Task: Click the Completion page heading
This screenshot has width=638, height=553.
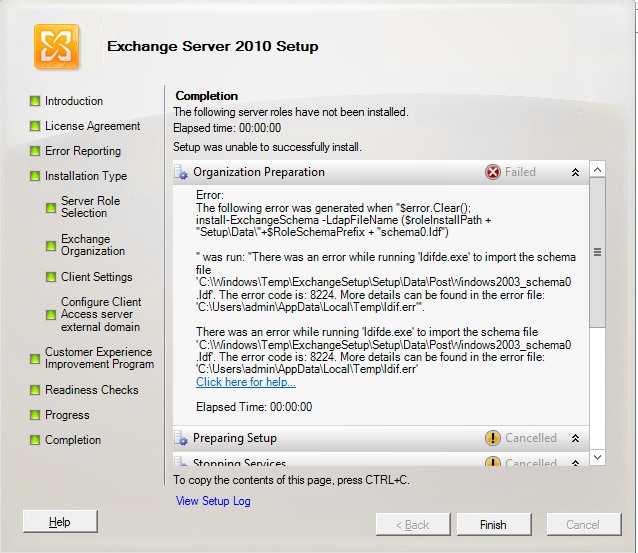Action: [x=207, y=96]
